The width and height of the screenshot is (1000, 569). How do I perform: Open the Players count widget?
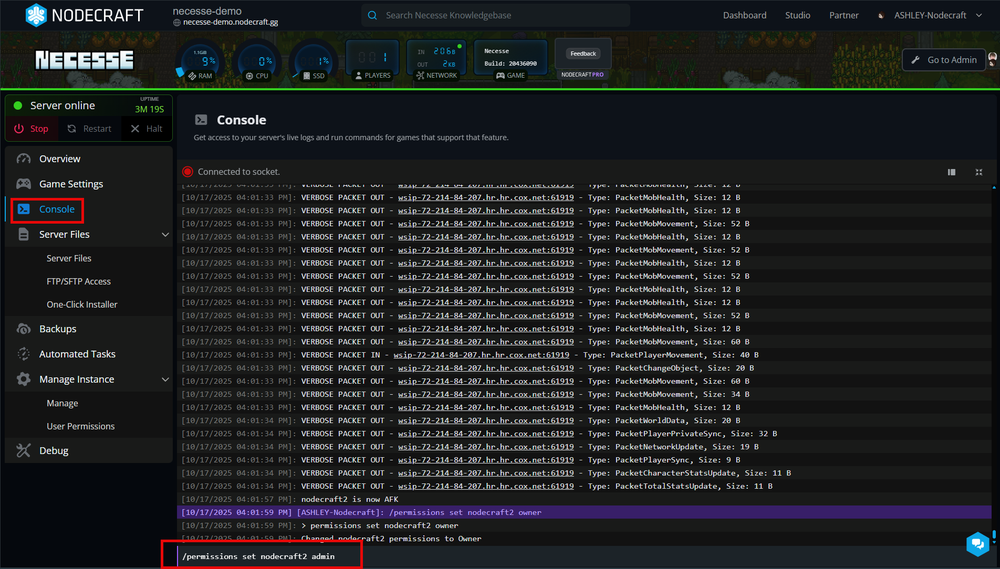click(372, 60)
